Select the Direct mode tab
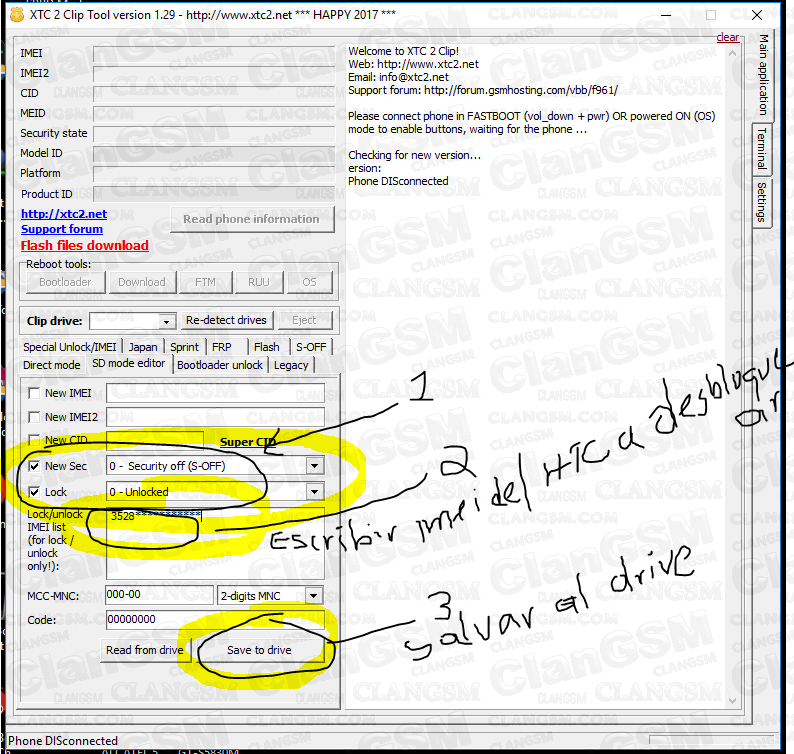This screenshot has width=794, height=754. [x=52, y=365]
